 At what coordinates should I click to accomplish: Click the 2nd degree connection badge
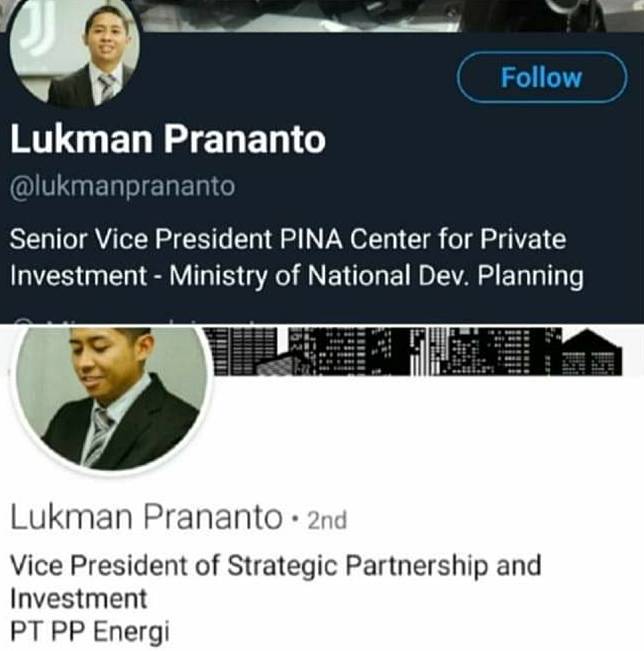coord(326,520)
